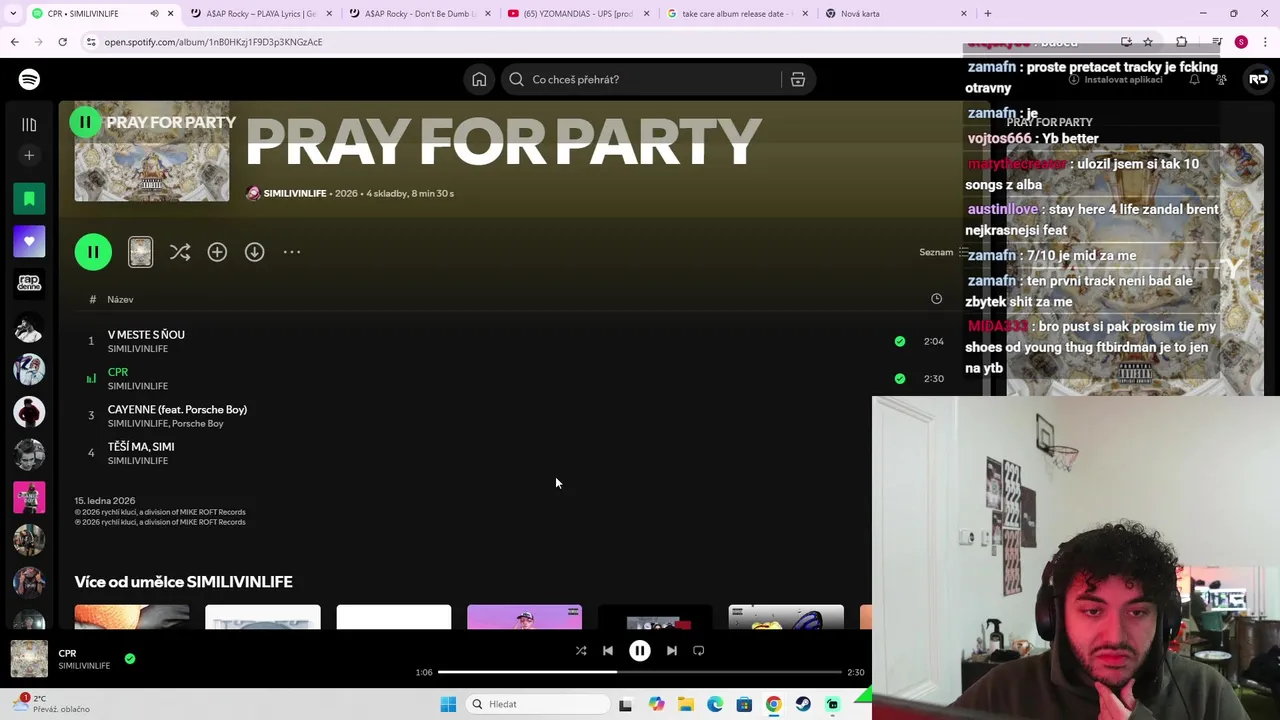Open more options three-dots for album

pos(292,252)
